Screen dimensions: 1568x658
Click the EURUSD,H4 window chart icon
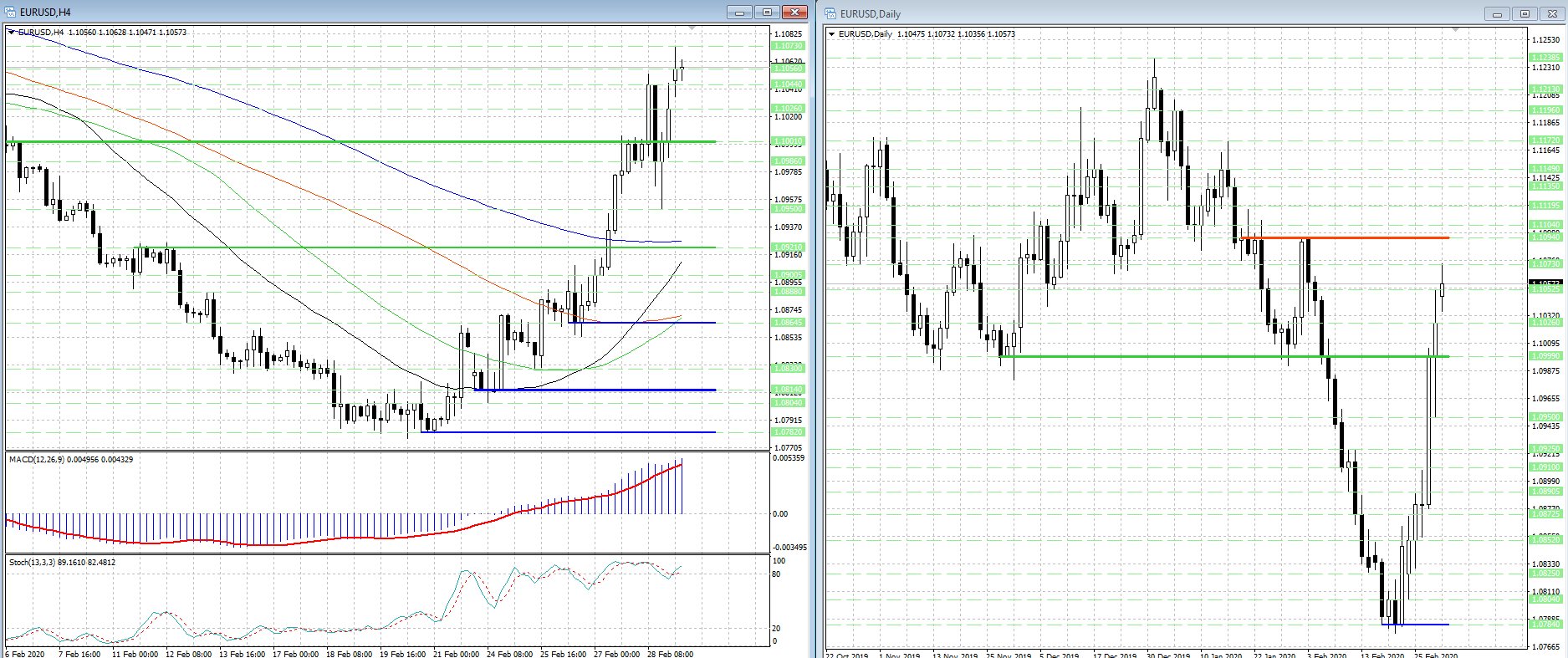[x=11, y=12]
